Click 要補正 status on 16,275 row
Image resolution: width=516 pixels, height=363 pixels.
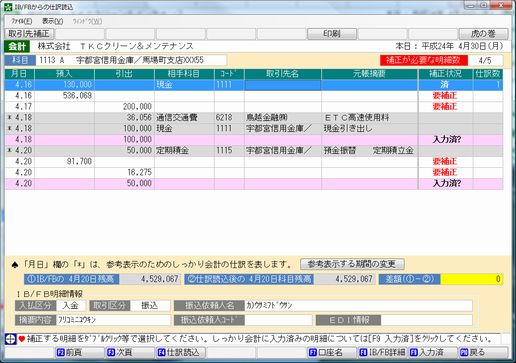445,173
